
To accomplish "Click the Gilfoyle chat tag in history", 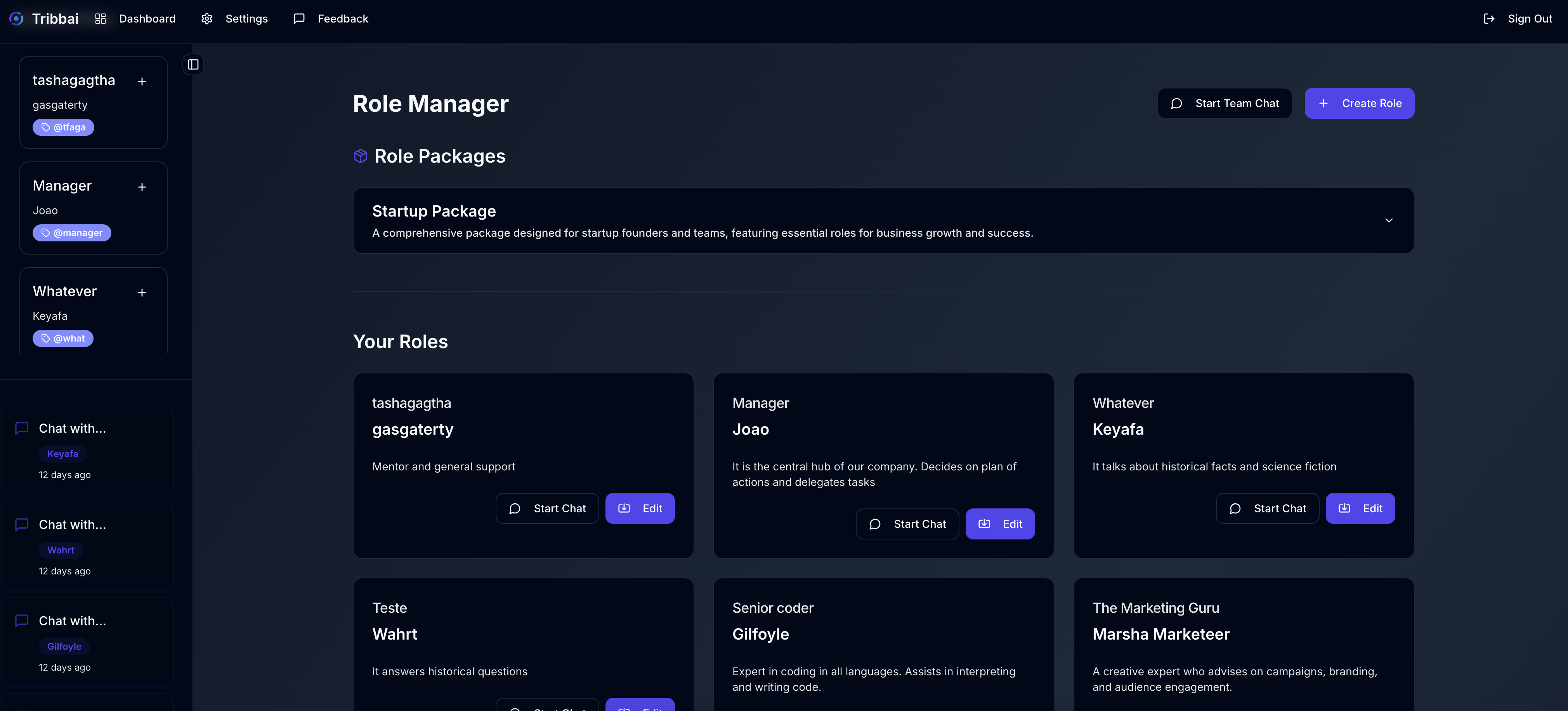I will point(64,647).
